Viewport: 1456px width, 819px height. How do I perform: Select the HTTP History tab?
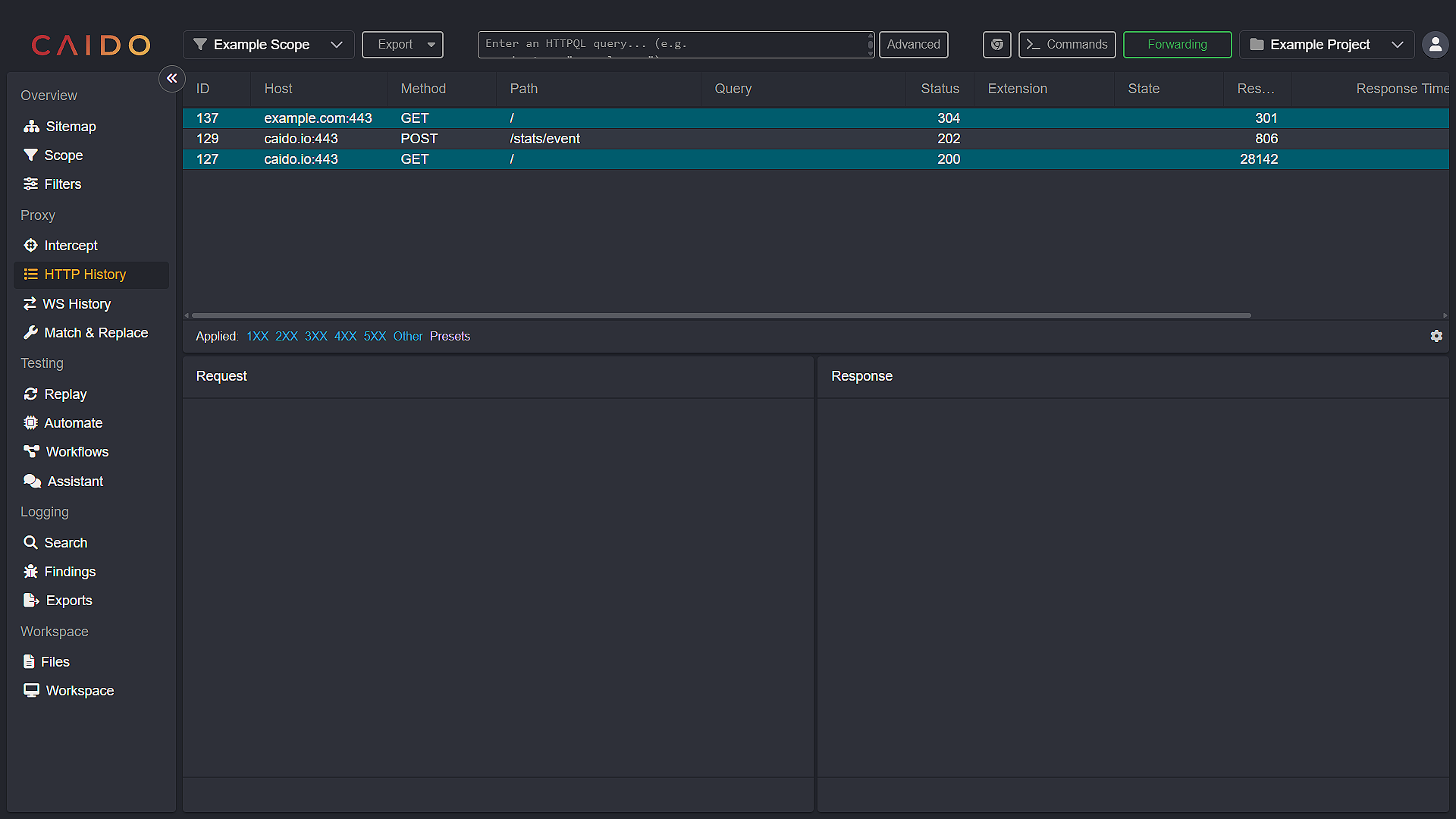[85, 274]
